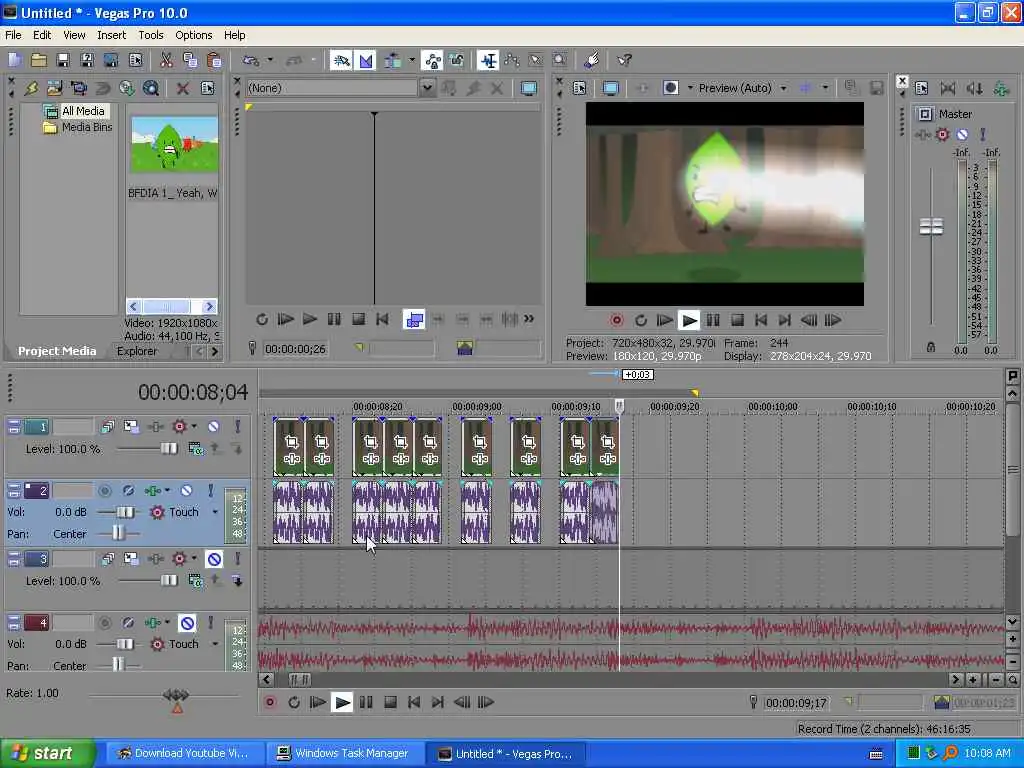1024x768 pixels.
Task: Open the Preview (Auto) quality dropdown
Action: click(x=783, y=88)
